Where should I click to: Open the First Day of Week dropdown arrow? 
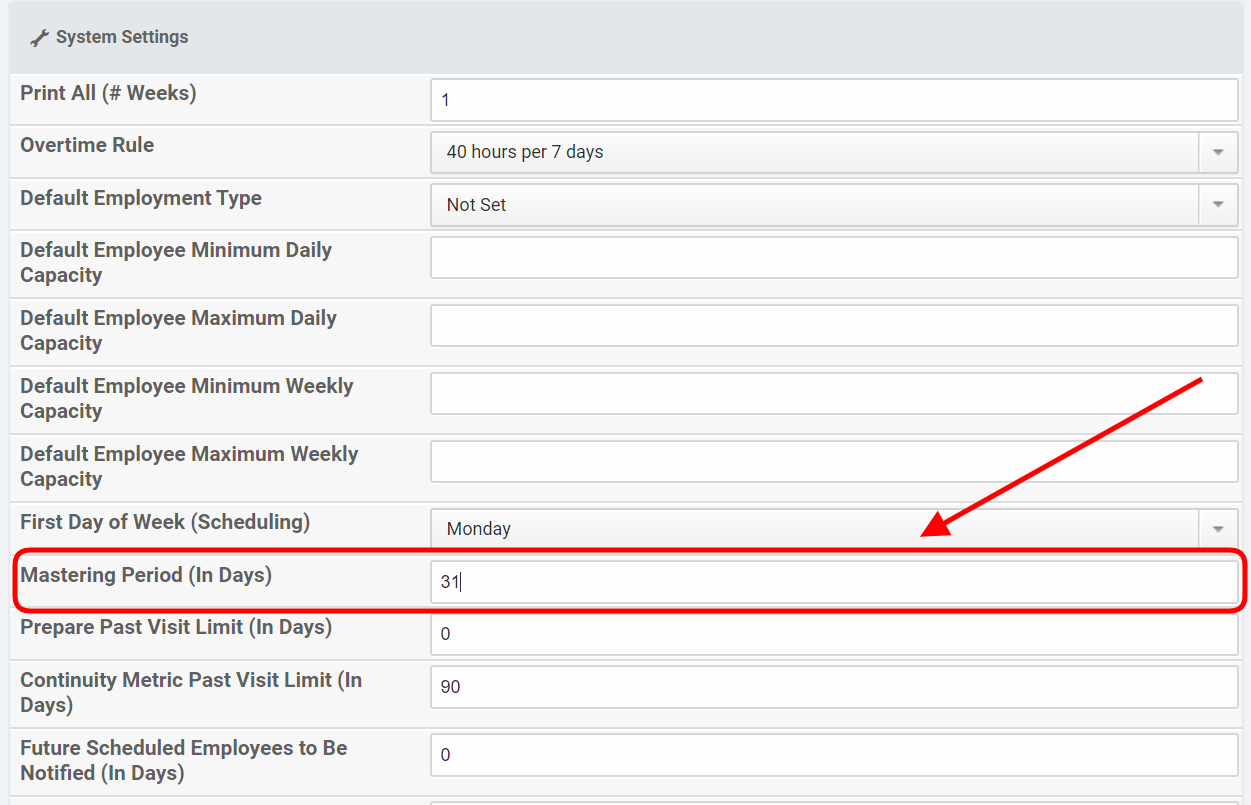1218,528
